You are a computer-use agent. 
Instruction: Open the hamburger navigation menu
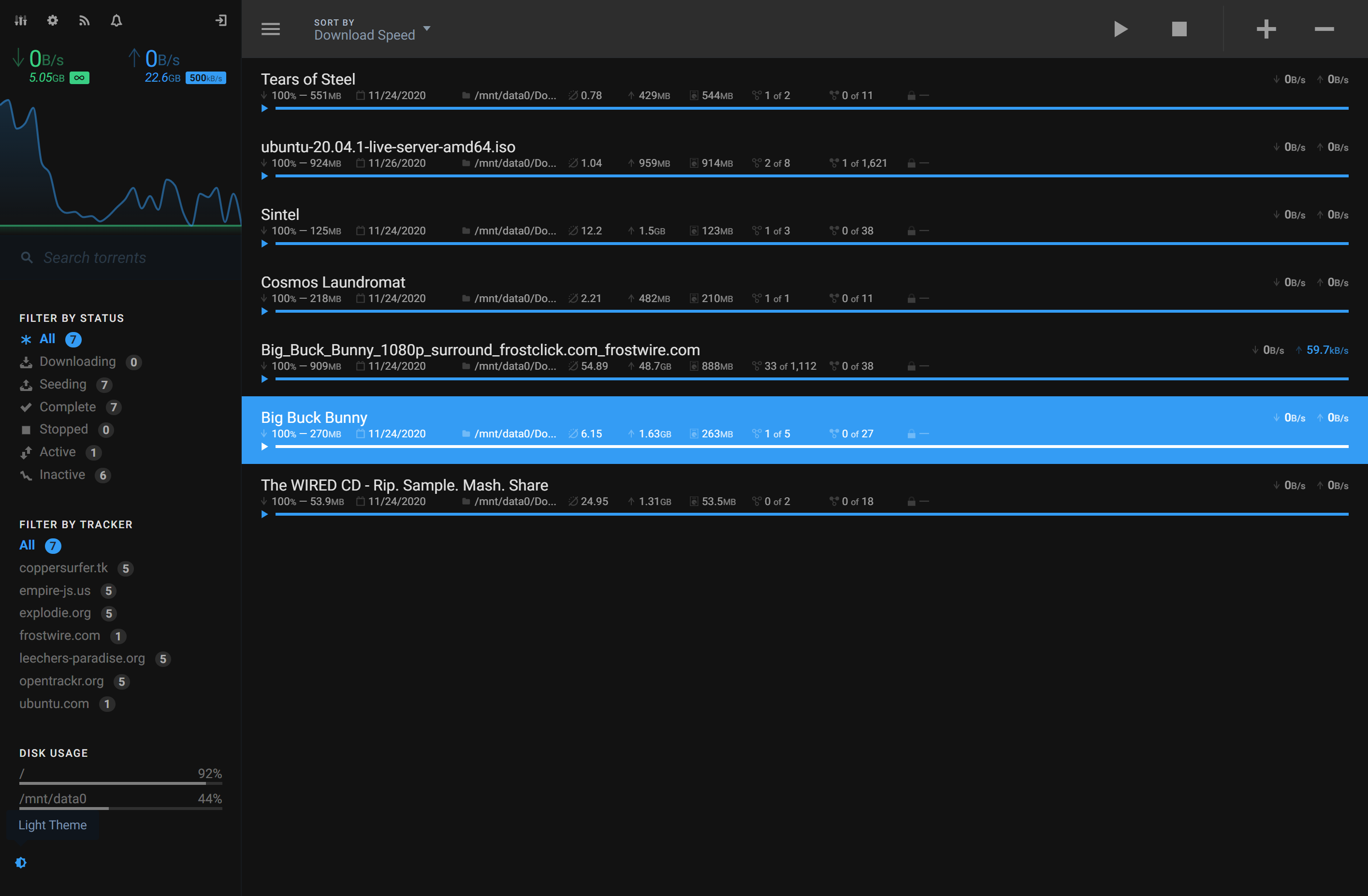coord(270,29)
